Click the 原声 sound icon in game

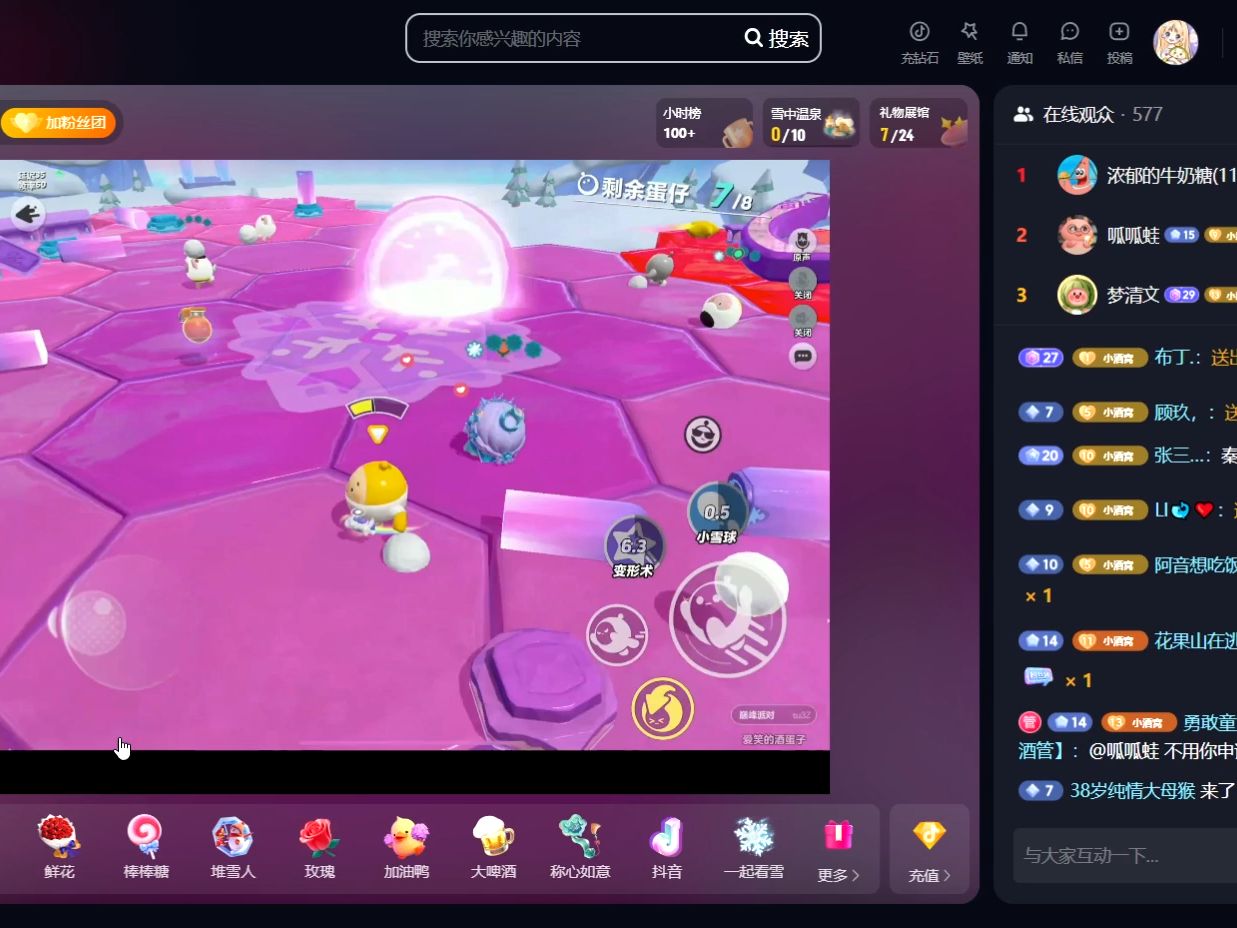tap(802, 244)
